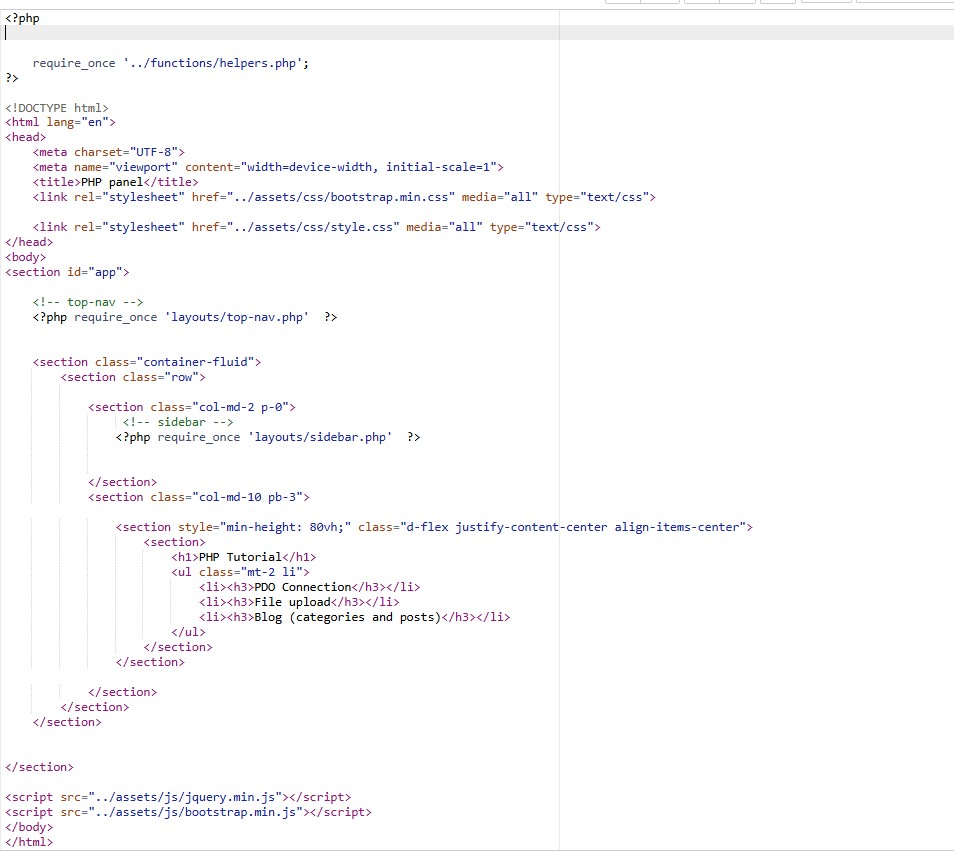Image resolution: width=954 pixels, height=852 pixels.
Task: Click the opening <body> tag
Action: (x=26, y=257)
